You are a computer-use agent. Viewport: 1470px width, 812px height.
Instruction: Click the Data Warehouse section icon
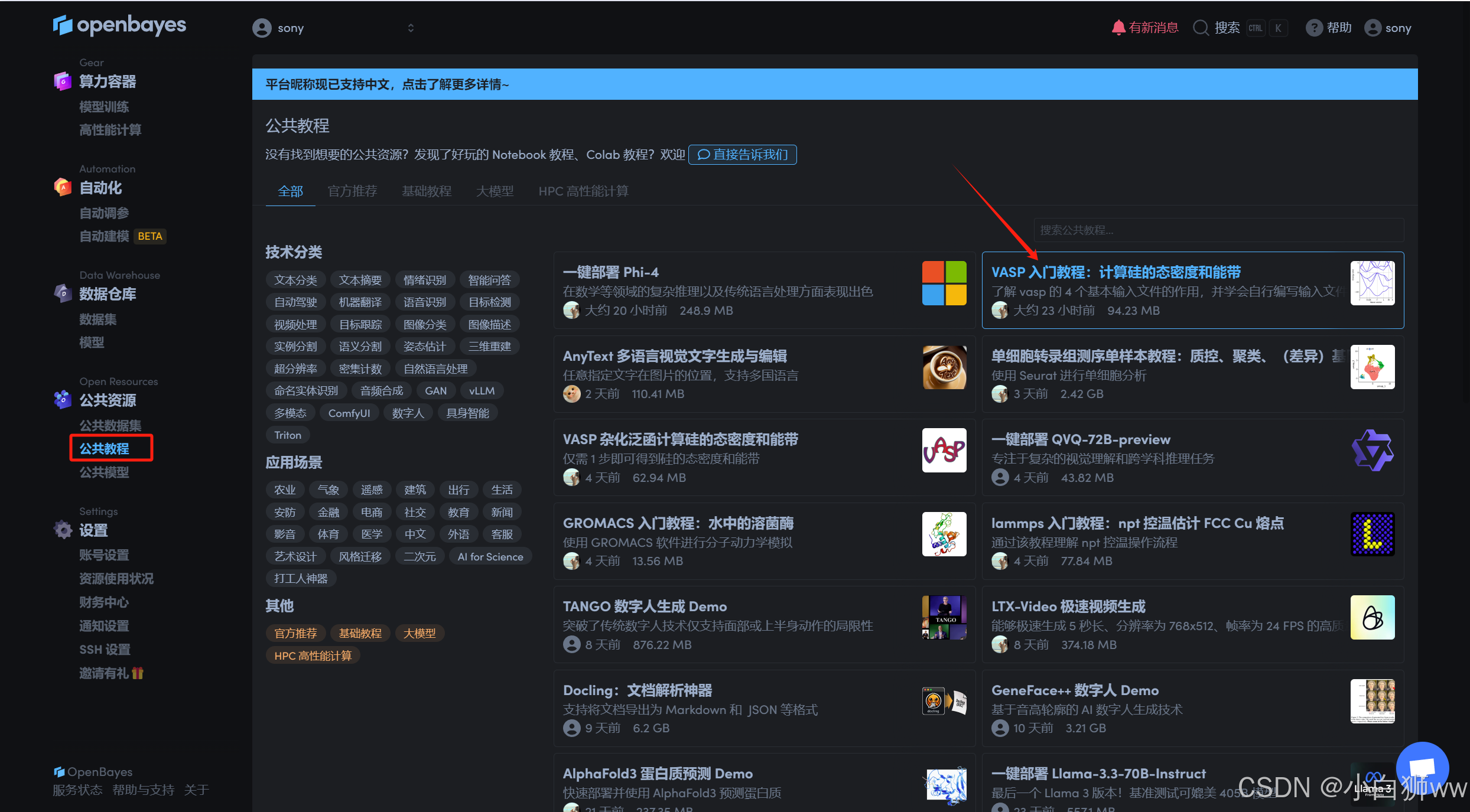click(63, 294)
